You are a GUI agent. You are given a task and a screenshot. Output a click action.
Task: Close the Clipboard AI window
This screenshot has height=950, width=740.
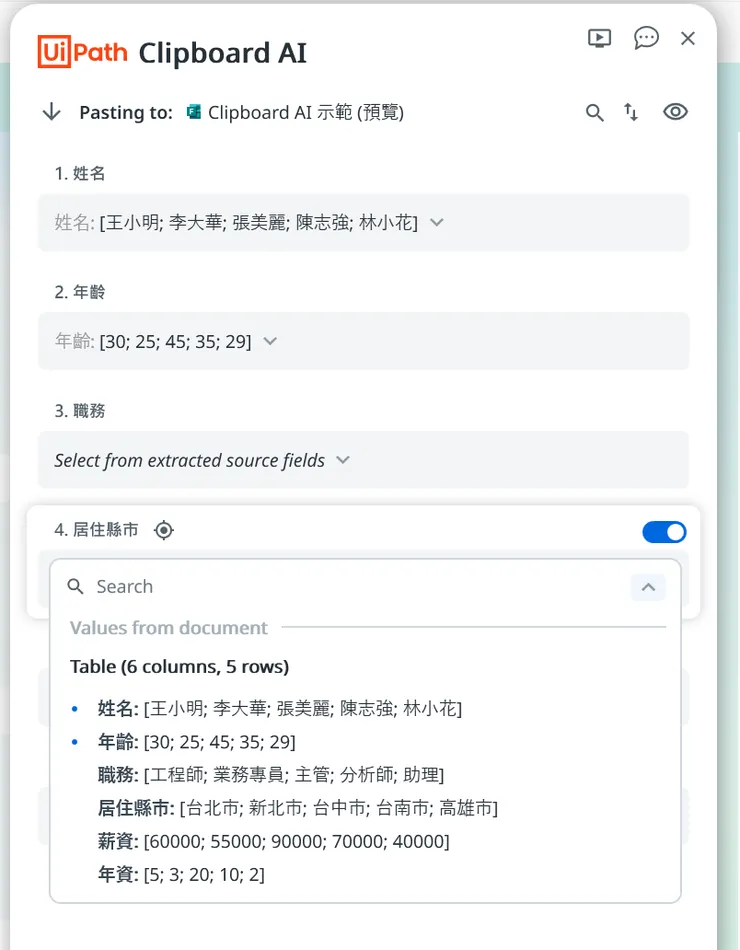[x=689, y=38]
